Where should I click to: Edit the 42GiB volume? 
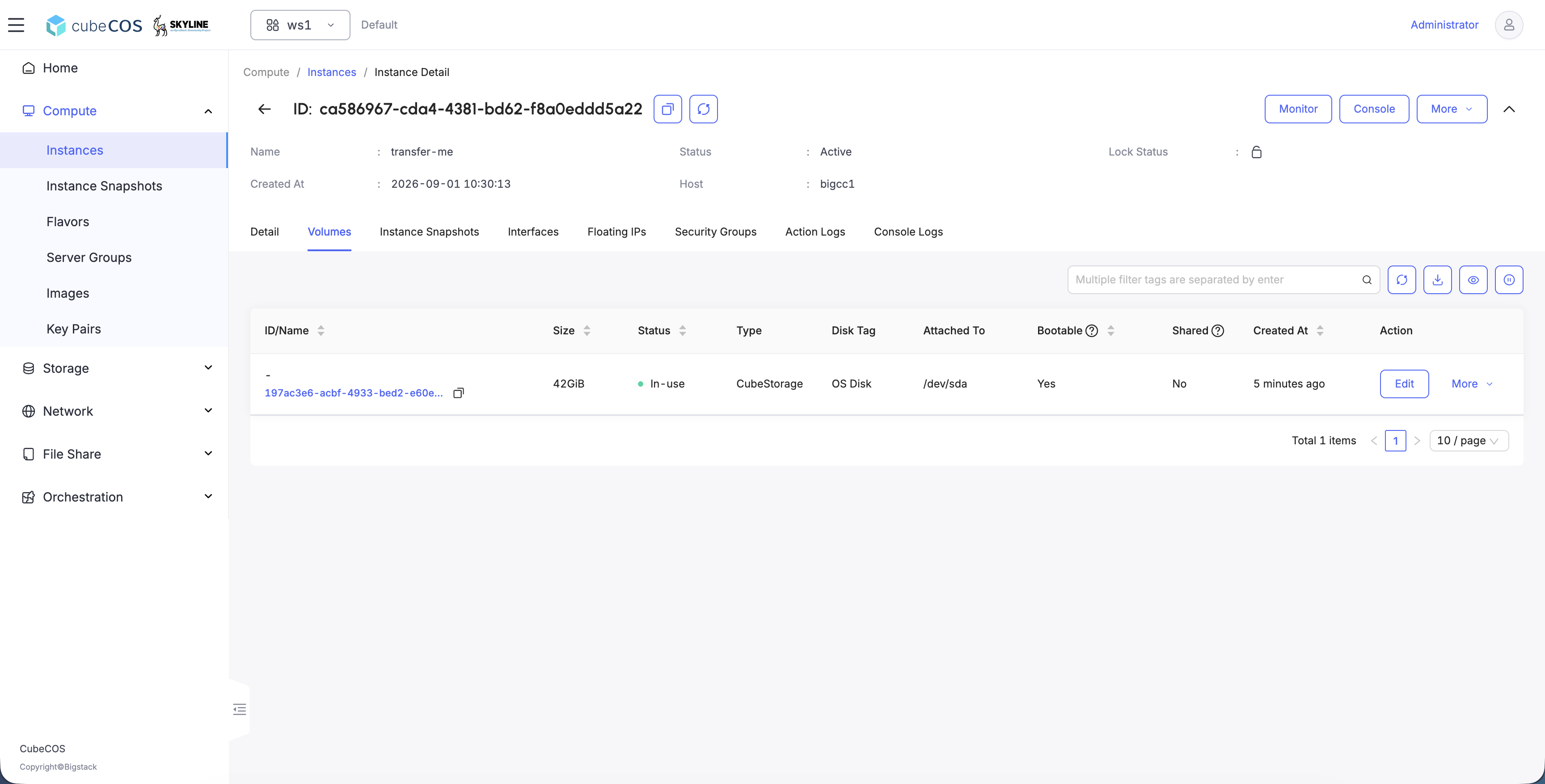tap(1404, 384)
